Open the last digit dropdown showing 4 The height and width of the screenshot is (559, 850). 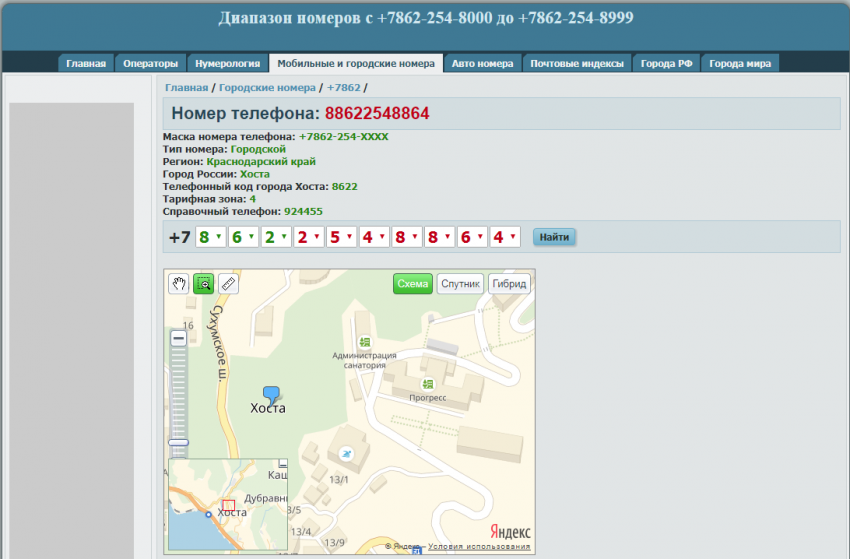(505, 237)
